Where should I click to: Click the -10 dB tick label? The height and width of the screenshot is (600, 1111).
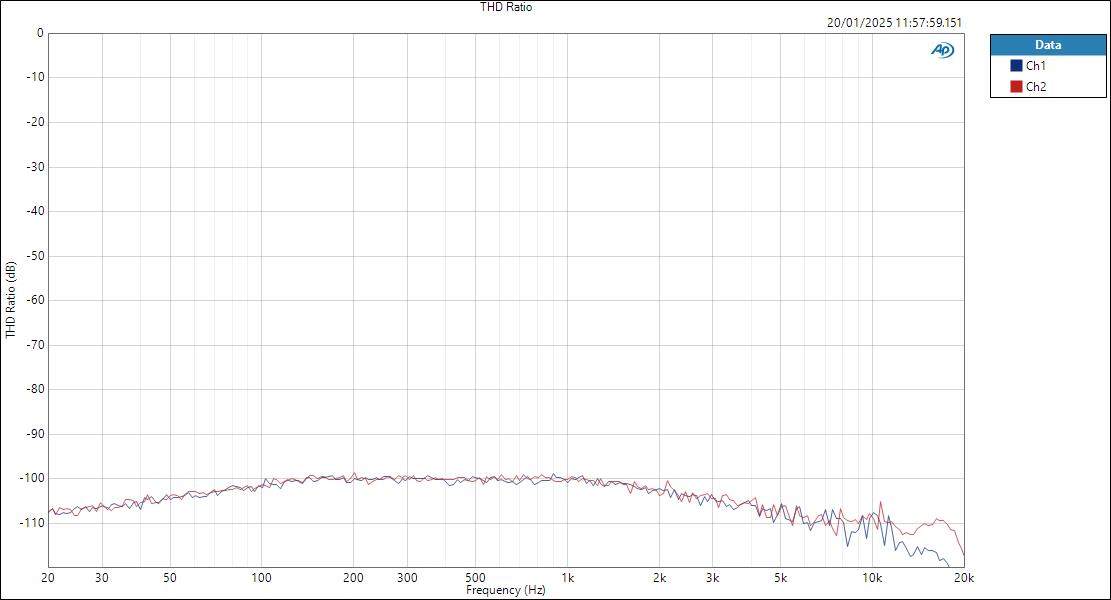(35, 77)
